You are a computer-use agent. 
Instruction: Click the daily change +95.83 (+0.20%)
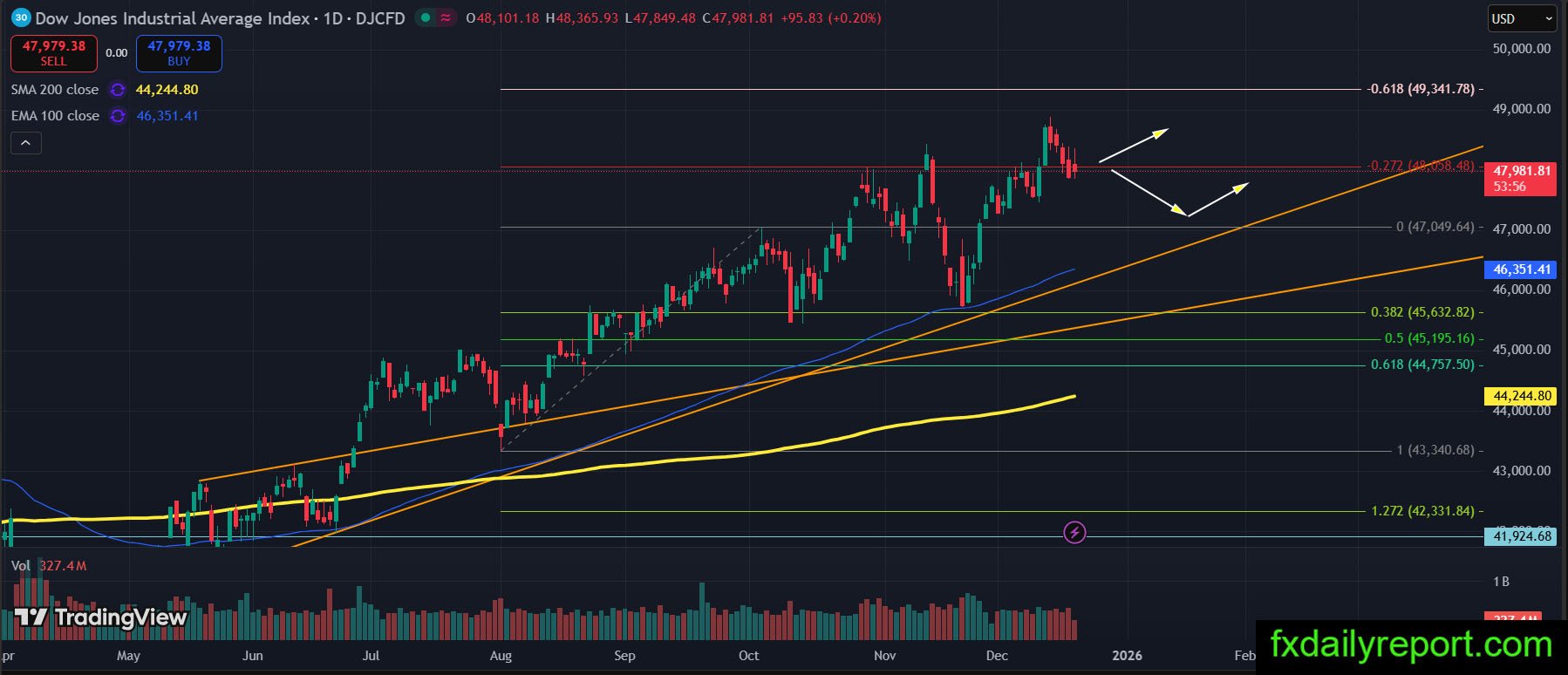click(831, 17)
